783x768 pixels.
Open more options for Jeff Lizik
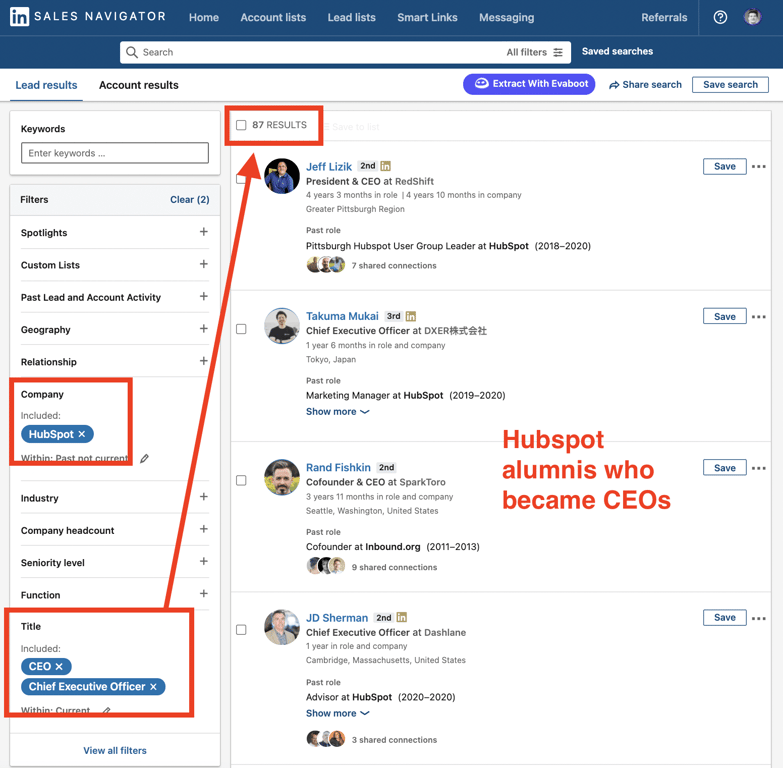click(759, 167)
